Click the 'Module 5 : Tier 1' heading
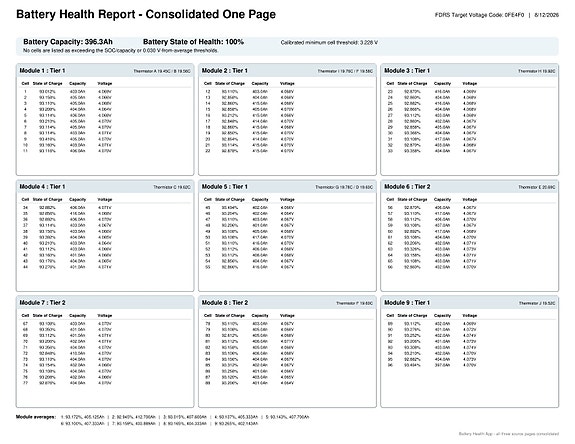 pyautogui.click(x=224, y=187)
